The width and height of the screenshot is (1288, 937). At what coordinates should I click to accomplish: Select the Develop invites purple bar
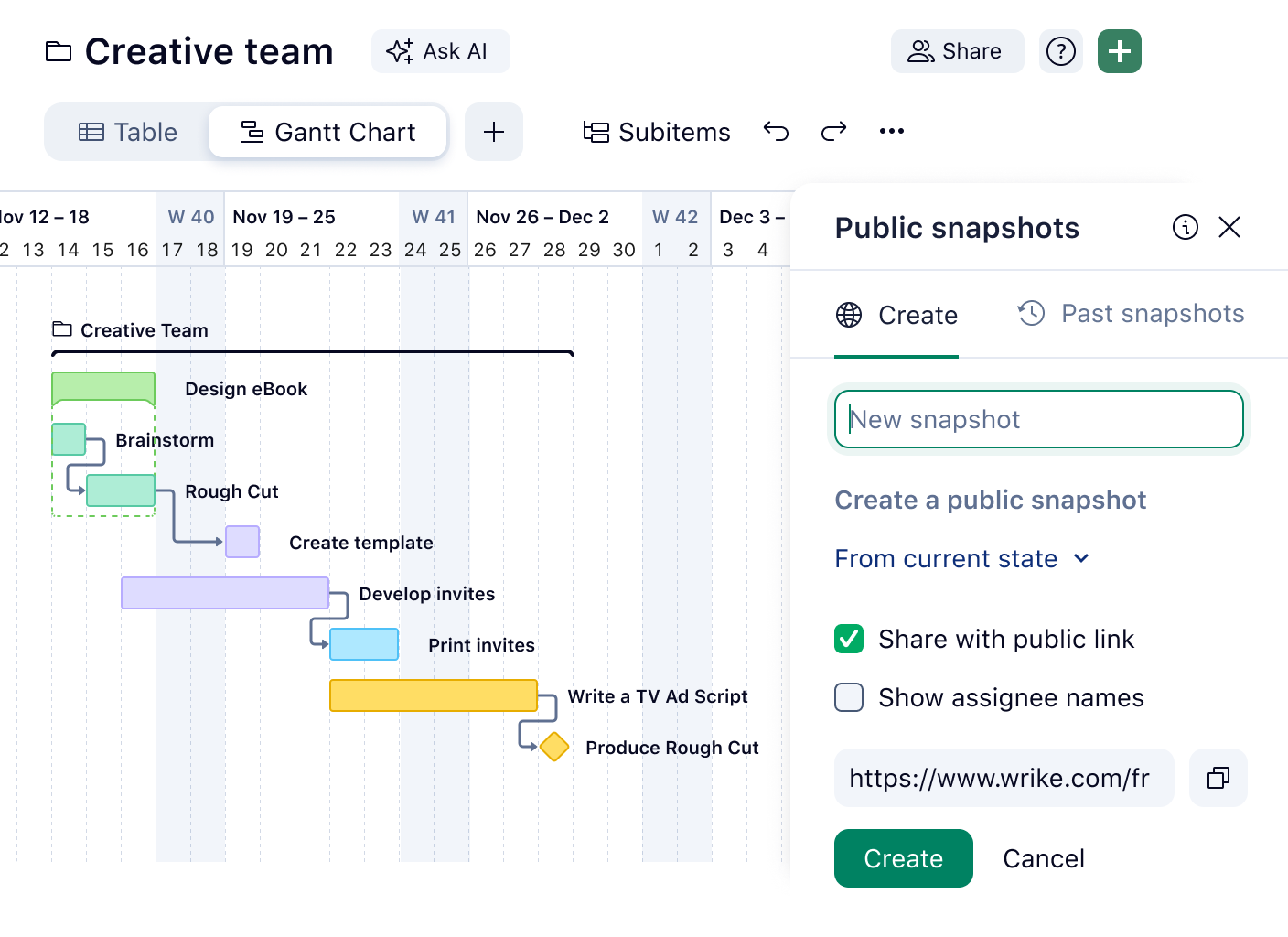(x=225, y=593)
